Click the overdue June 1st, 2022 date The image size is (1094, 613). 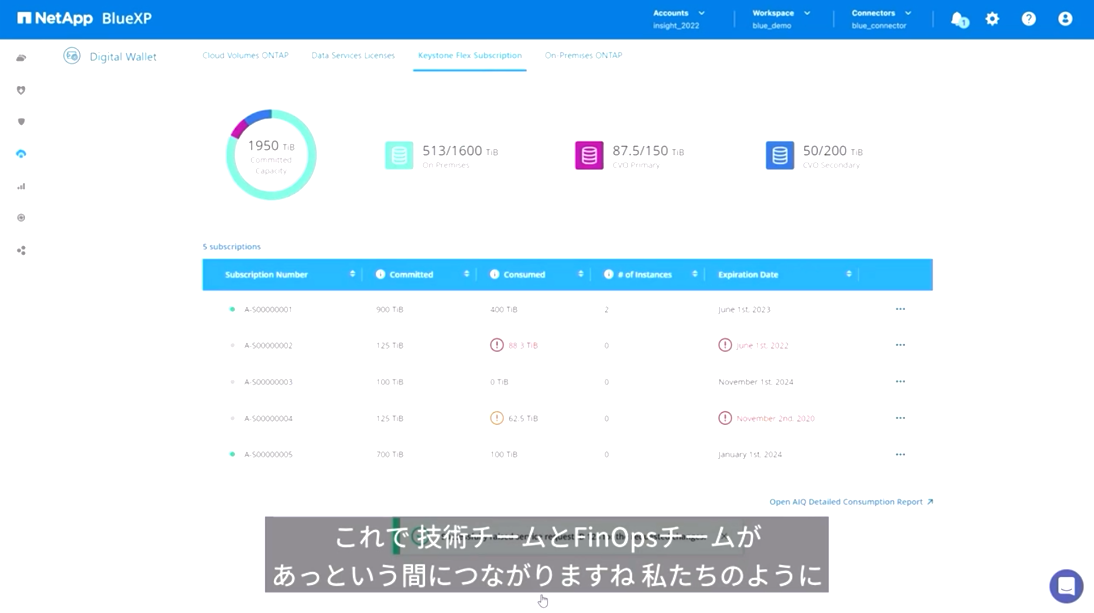click(762, 346)
